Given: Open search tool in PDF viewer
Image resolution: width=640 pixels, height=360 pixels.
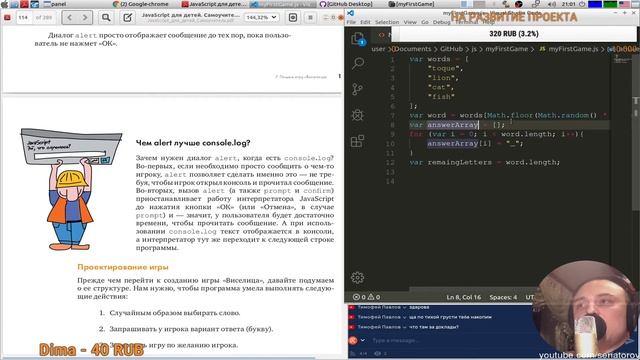Looking at the screenshot, I should click(106, 18).
